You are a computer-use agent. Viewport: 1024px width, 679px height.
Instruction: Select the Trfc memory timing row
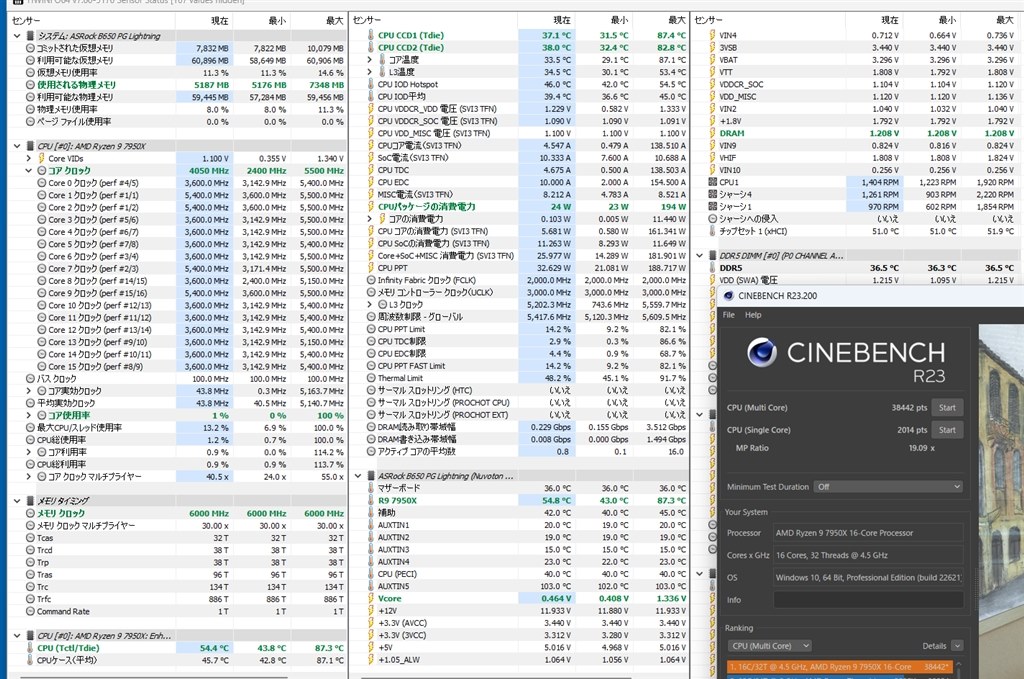(x=178, y=599)
